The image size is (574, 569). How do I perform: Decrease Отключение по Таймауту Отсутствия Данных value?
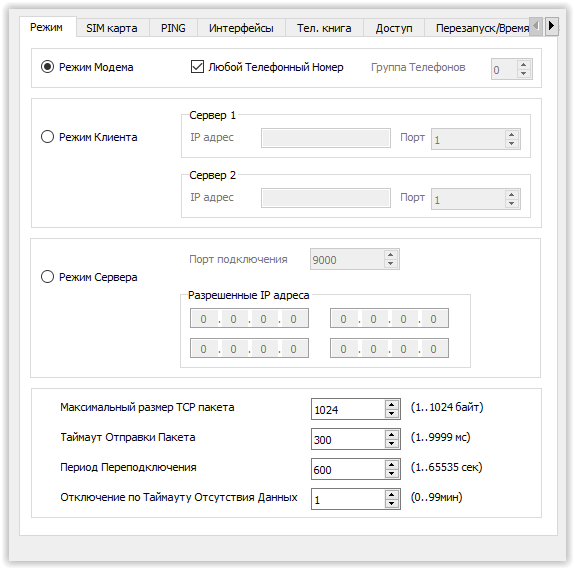[x=391, y=503]
